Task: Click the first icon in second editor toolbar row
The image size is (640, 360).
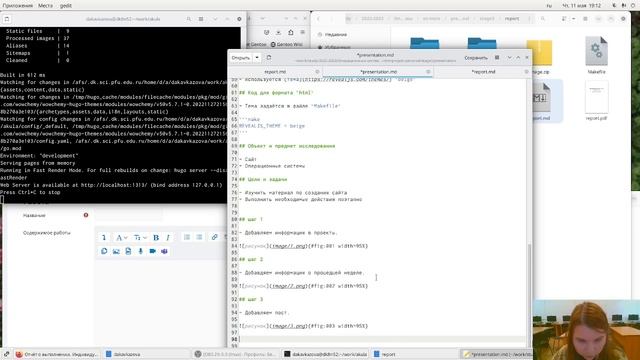Action: pos(104,251)
